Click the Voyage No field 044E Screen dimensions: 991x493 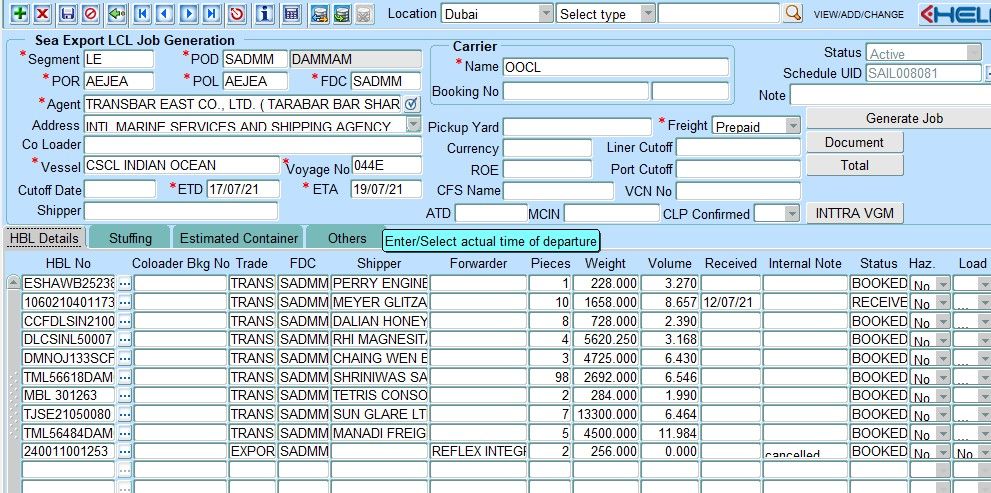coord(386,165)
